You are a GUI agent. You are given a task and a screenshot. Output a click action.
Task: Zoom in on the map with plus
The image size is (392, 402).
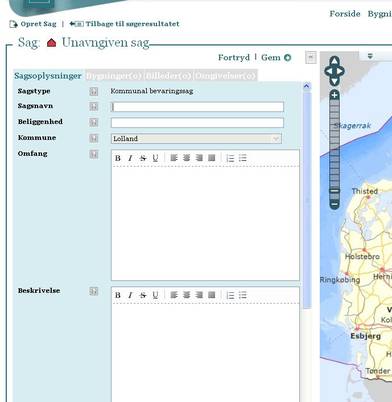pos(334,95)
